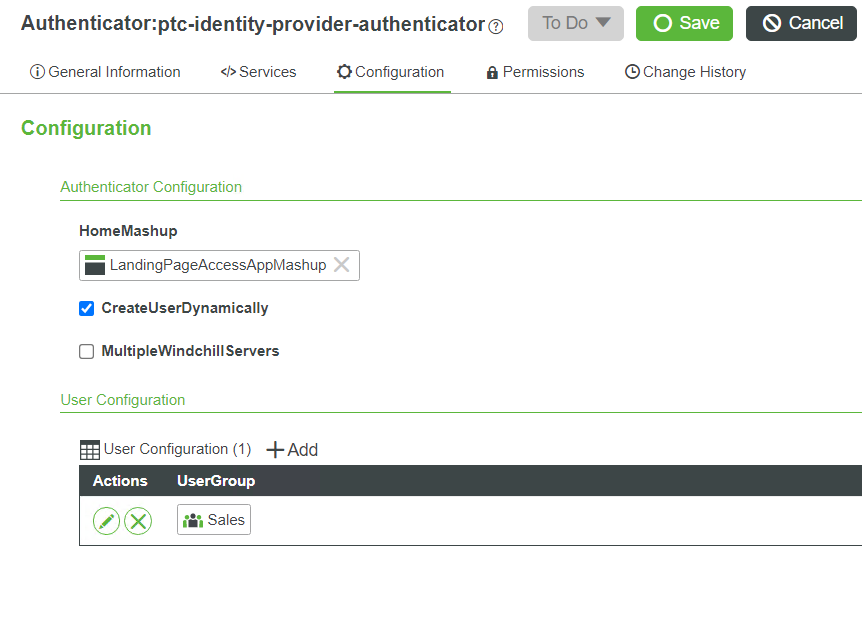862x620 pixels.
Task: Click the User Configuration section heading
Action: click(x=123, y=400)
